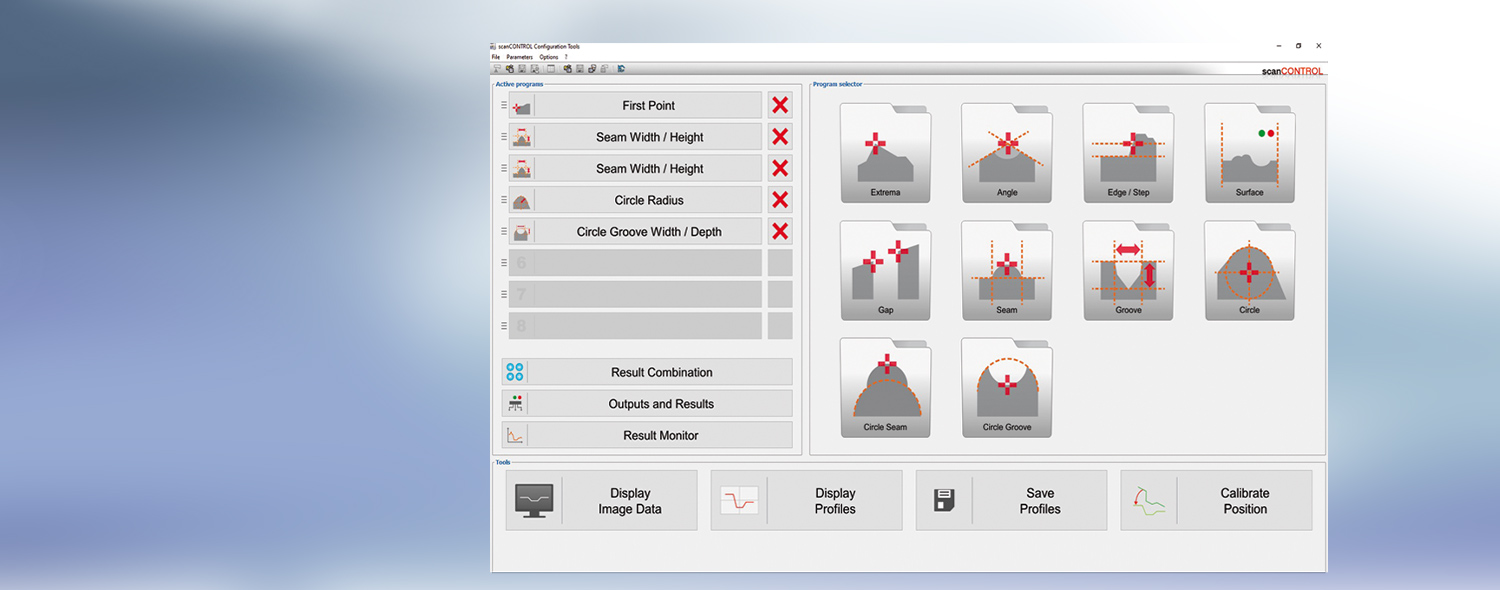This screenshot has height=590, width=1500.
Task: Open the Options menu
Action: [548, 57]
